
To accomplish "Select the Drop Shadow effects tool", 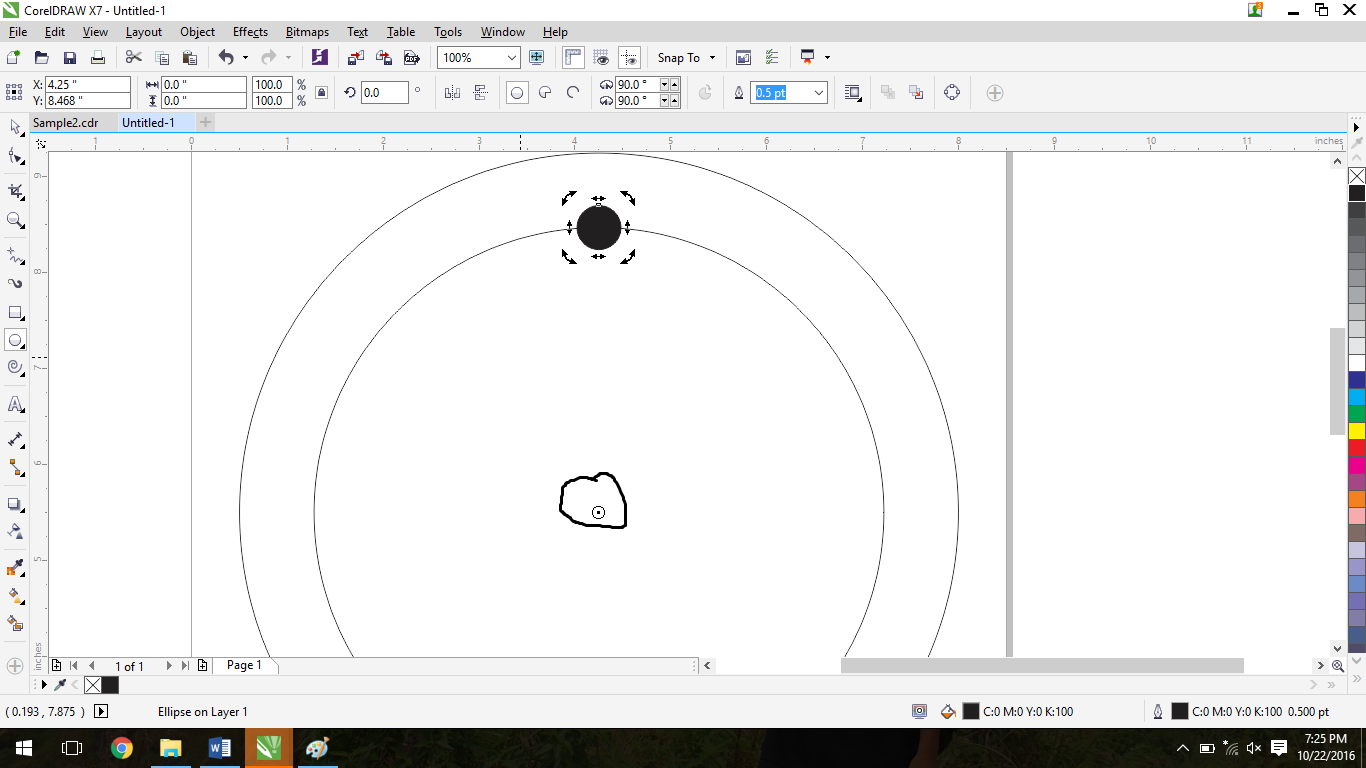I will pyautogui.click(x=15, y=504).
